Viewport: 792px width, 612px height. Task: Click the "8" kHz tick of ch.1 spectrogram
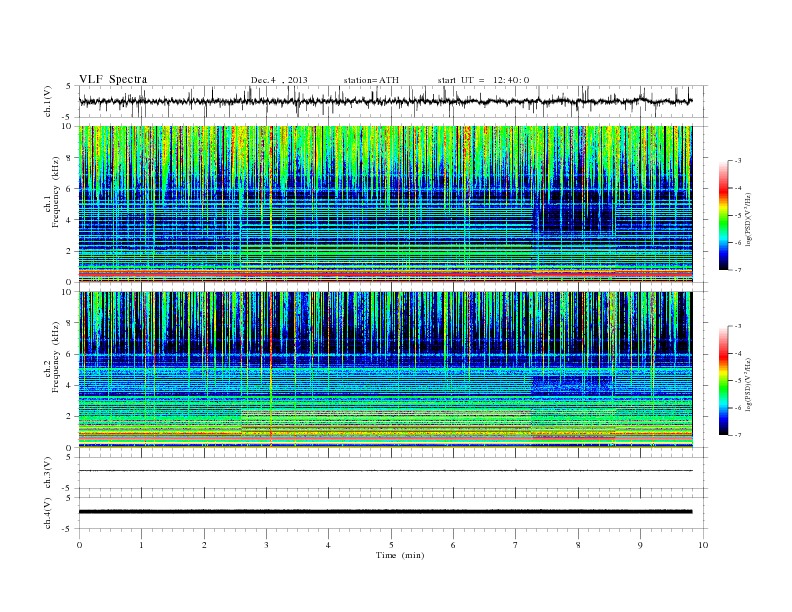click(x=69, y=158)
